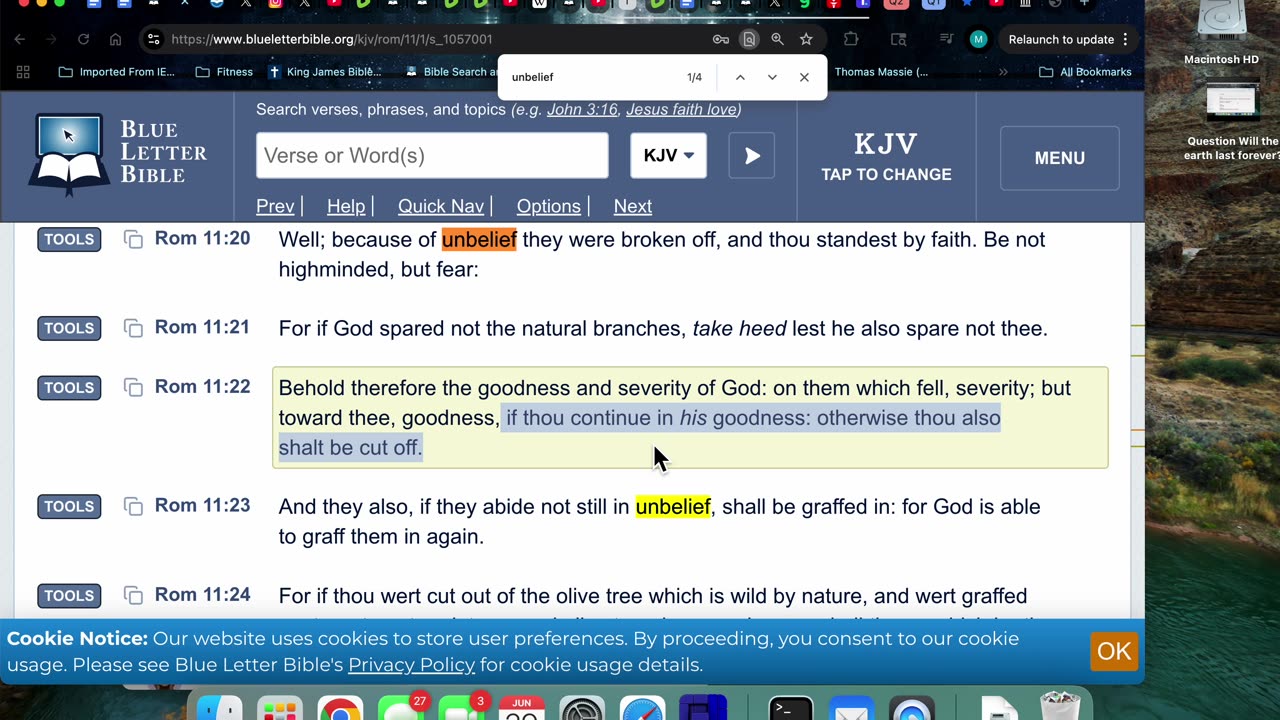Open TOOLS for Rom 11:20
Screen dimensions: 1280x720
point(69,239)
